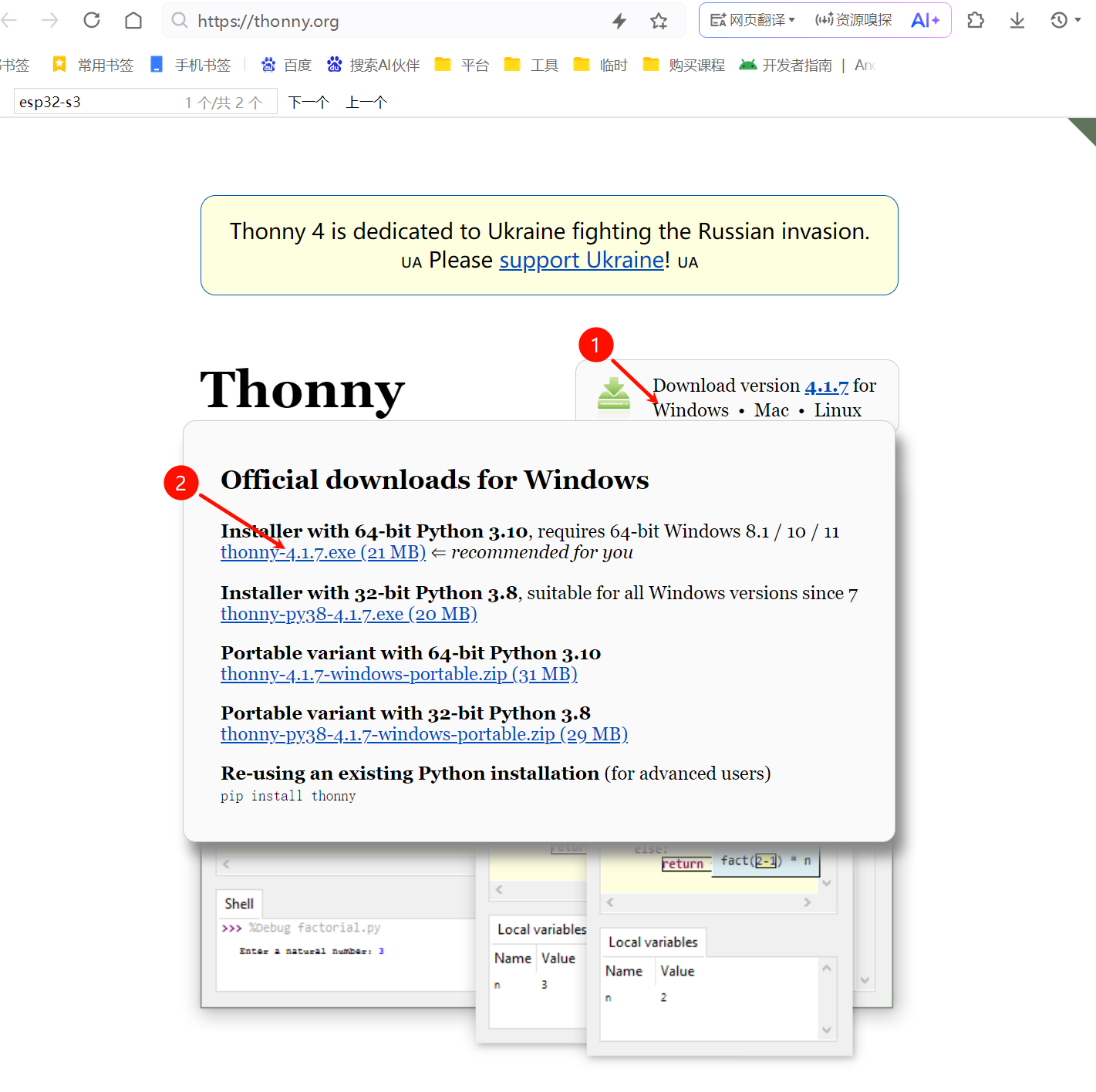Open the 网页翻译 page translate dropdown

click(752, 20)
